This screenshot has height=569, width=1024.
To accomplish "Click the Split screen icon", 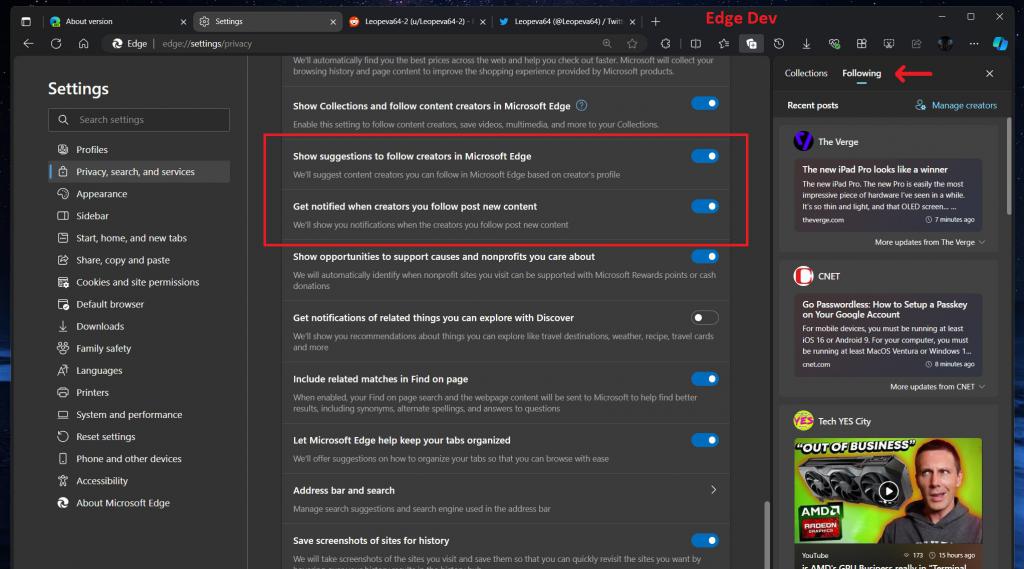I will [x=695, y=44].
